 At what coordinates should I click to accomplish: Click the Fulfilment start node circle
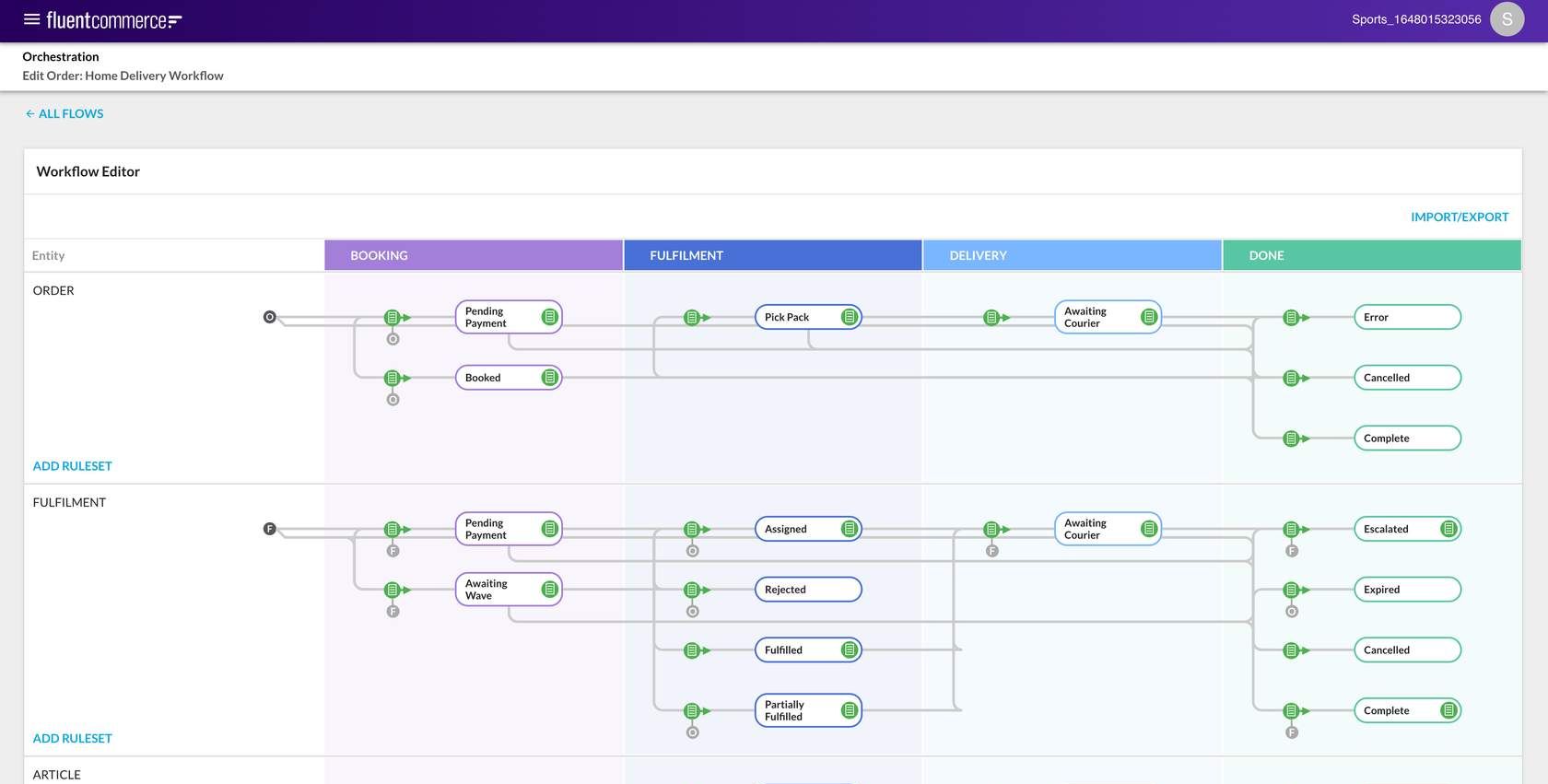(x=270, y=529)
